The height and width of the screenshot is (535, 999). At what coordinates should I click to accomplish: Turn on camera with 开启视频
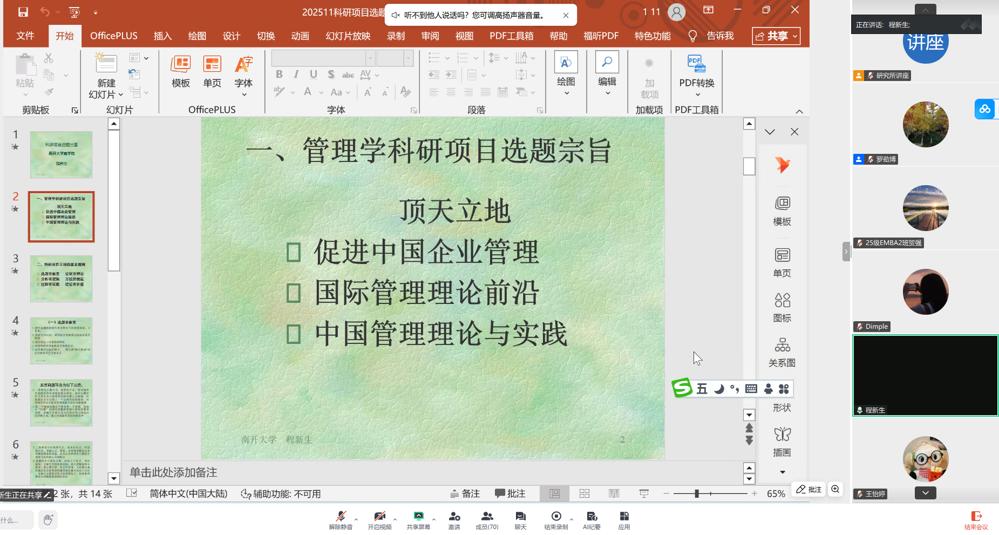pyautogui.click(x=380, y=520)
